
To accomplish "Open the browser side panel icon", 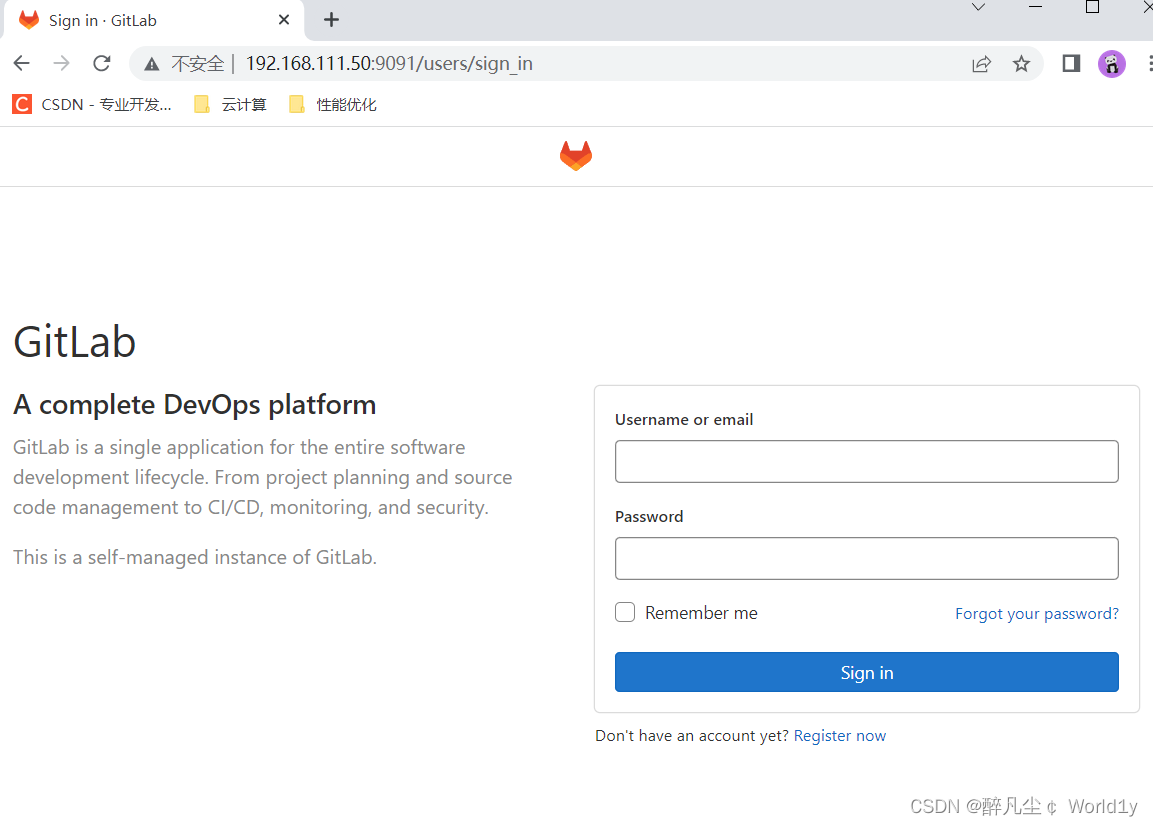I will click(1071, 63).
